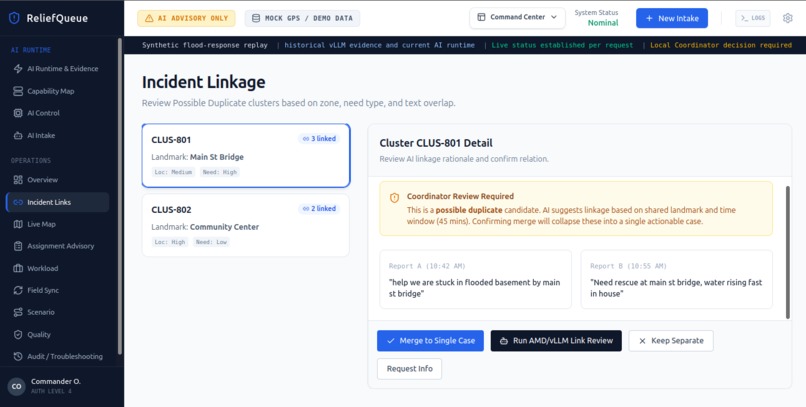Image resolution: width=806 pixels, height=407 pixels.
Task: Expand the Command Center dropdown chevron
Action: click(x=554, y=17)
